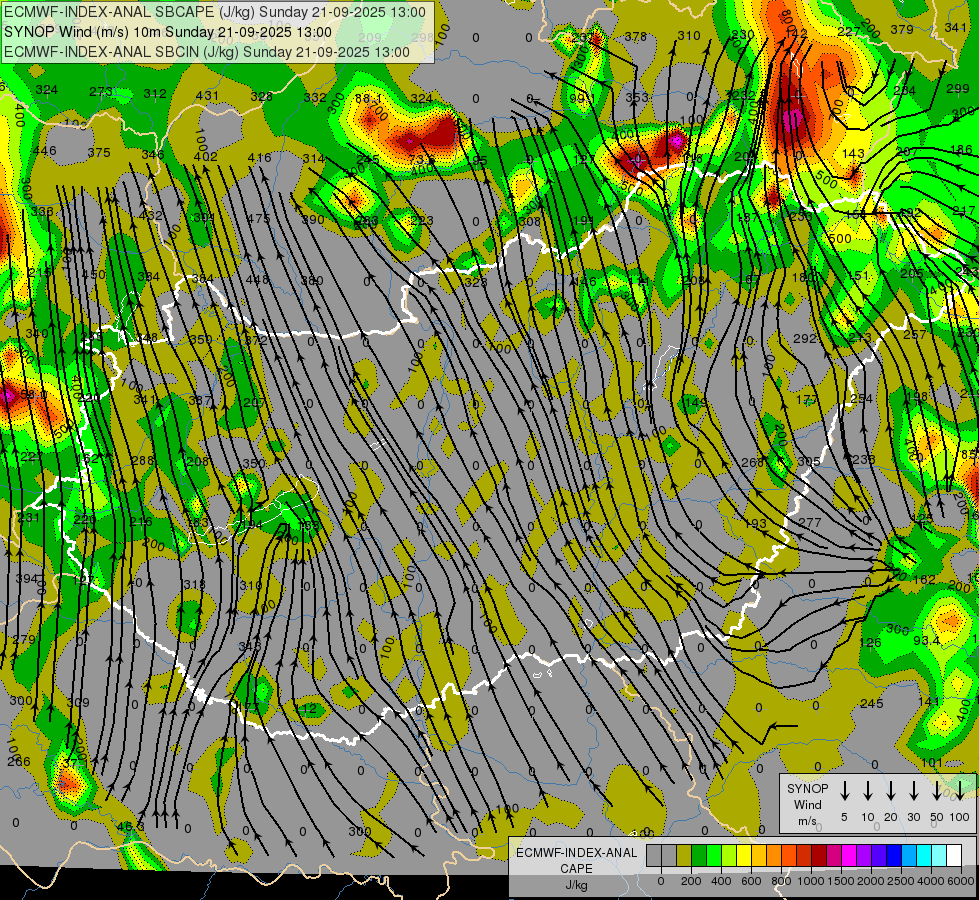Select the SBCIN title line at top
The image size is (979, 900).
point(207,52)
